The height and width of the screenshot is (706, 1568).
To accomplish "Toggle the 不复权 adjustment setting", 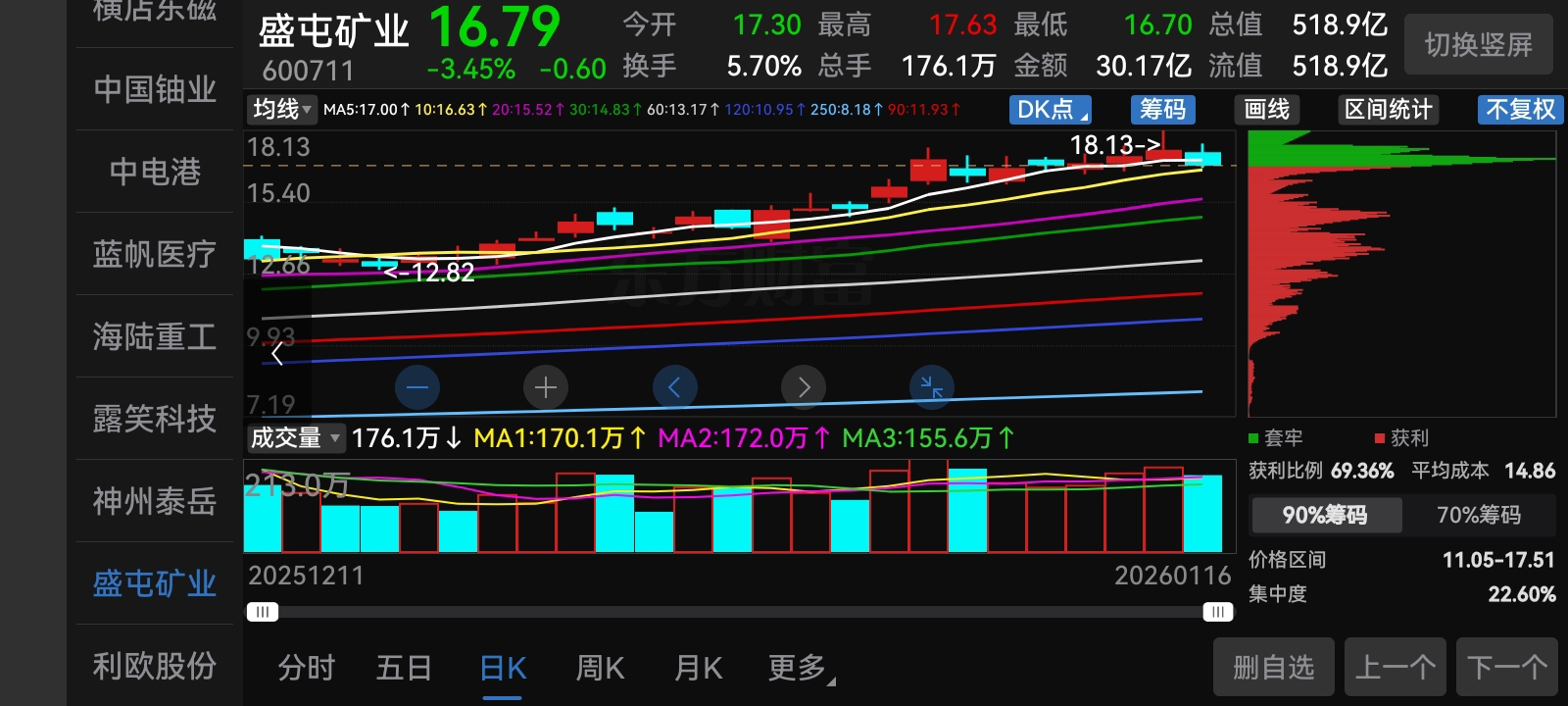I will [x=1520, y=109].
